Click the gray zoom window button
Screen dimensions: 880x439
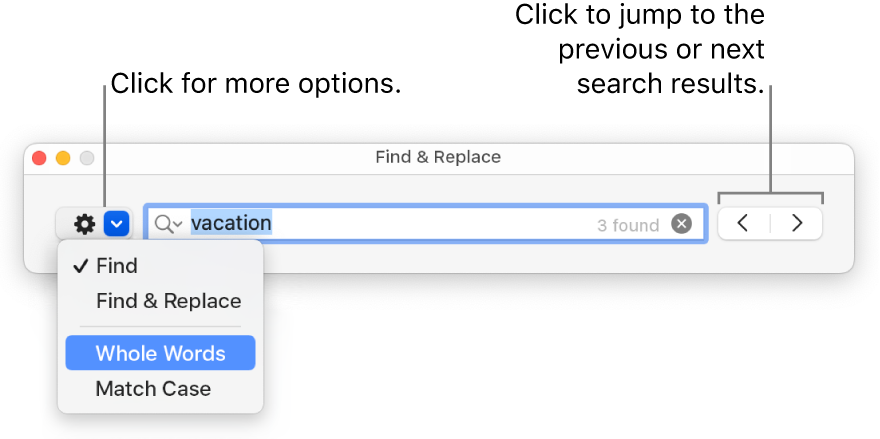tap(87, 158)
